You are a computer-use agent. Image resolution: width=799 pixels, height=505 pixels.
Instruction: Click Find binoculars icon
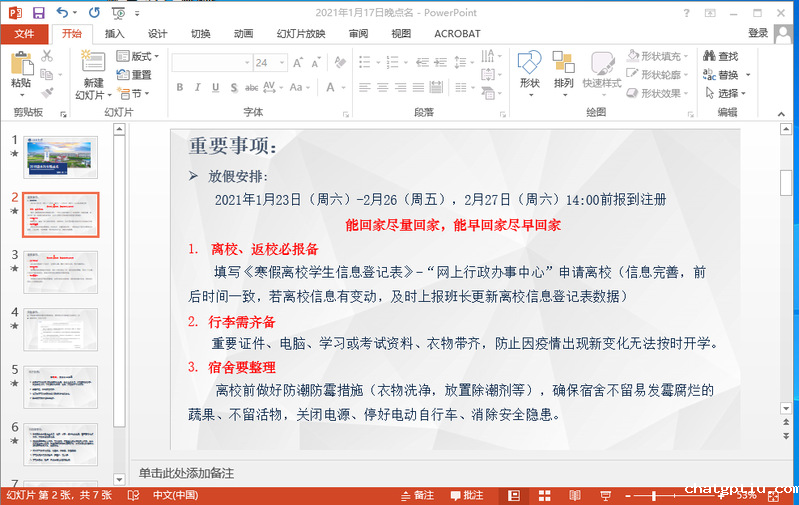click(709, 56)
